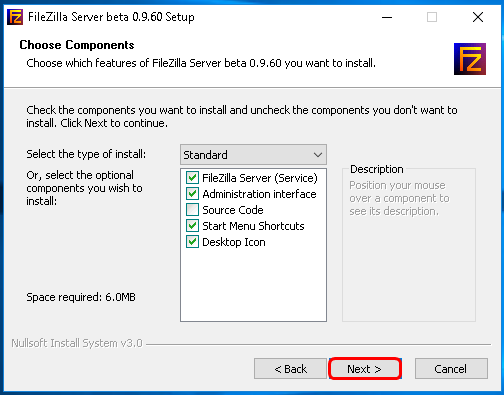Cancel the setup
The height and width of the screenshot is (395, 504).
pyautogui.click(x=451, y=369)
